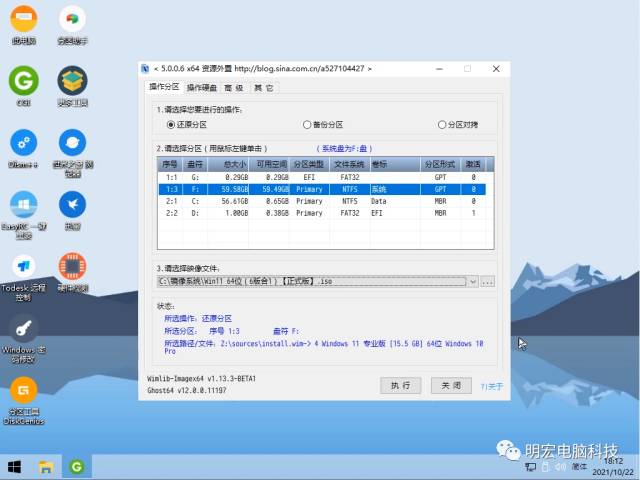Click inside the image file path field
This screenshot has height=480, width=640.
[x=311, y=281]
